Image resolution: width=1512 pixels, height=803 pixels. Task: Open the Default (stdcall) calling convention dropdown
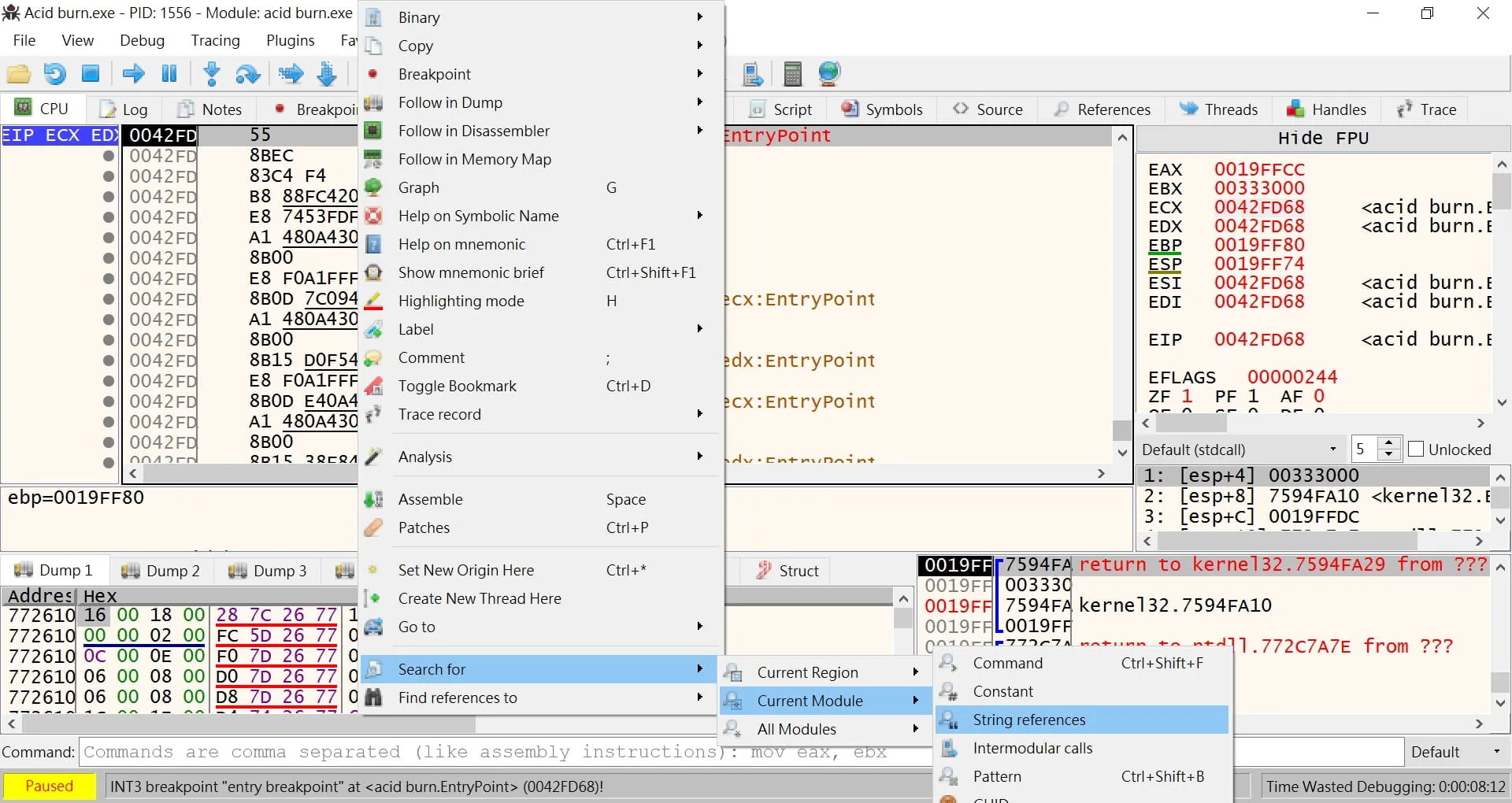click(1240, 450)
